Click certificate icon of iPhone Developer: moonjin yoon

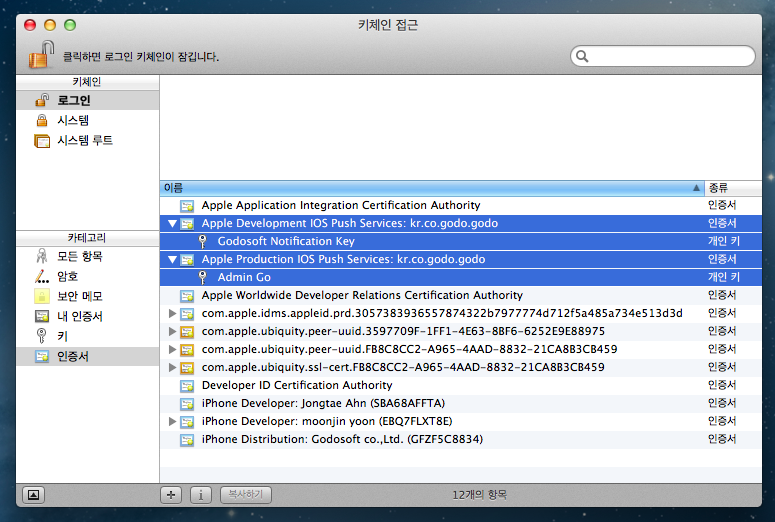pos(187,422)
